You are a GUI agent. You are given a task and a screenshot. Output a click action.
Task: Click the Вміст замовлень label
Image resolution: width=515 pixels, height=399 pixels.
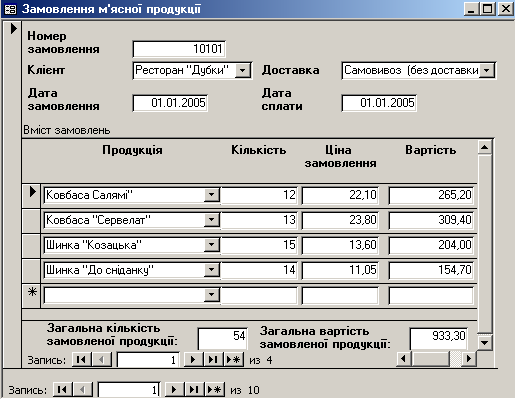[67, 130]
